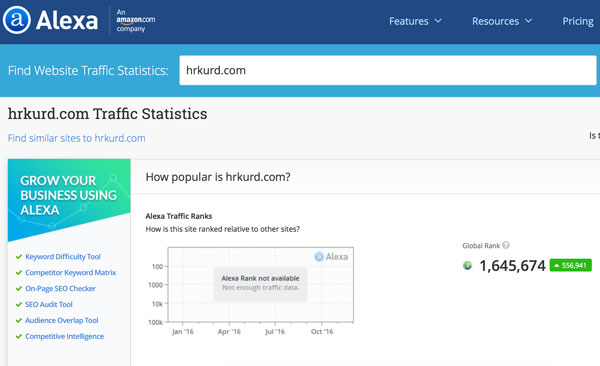
Task: Click the green checkmark beside Keyword Difficulty Tool
Action: coord(18,257)
